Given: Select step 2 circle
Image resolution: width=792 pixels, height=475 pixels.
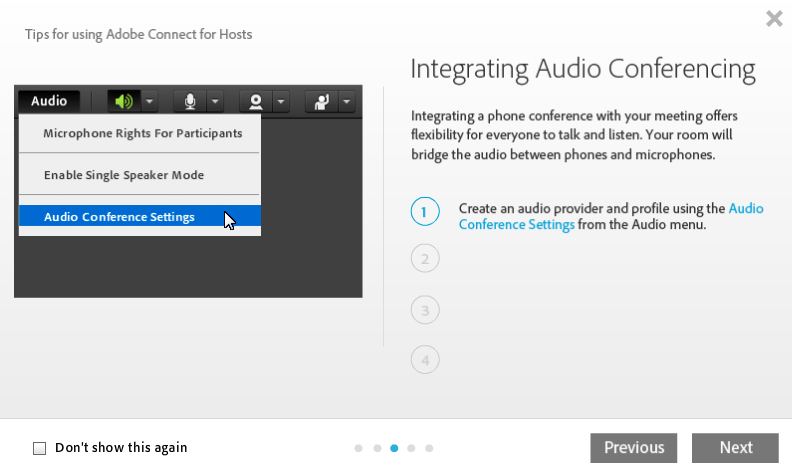Looking at the screenshot, I should click(x=425, y=259).
